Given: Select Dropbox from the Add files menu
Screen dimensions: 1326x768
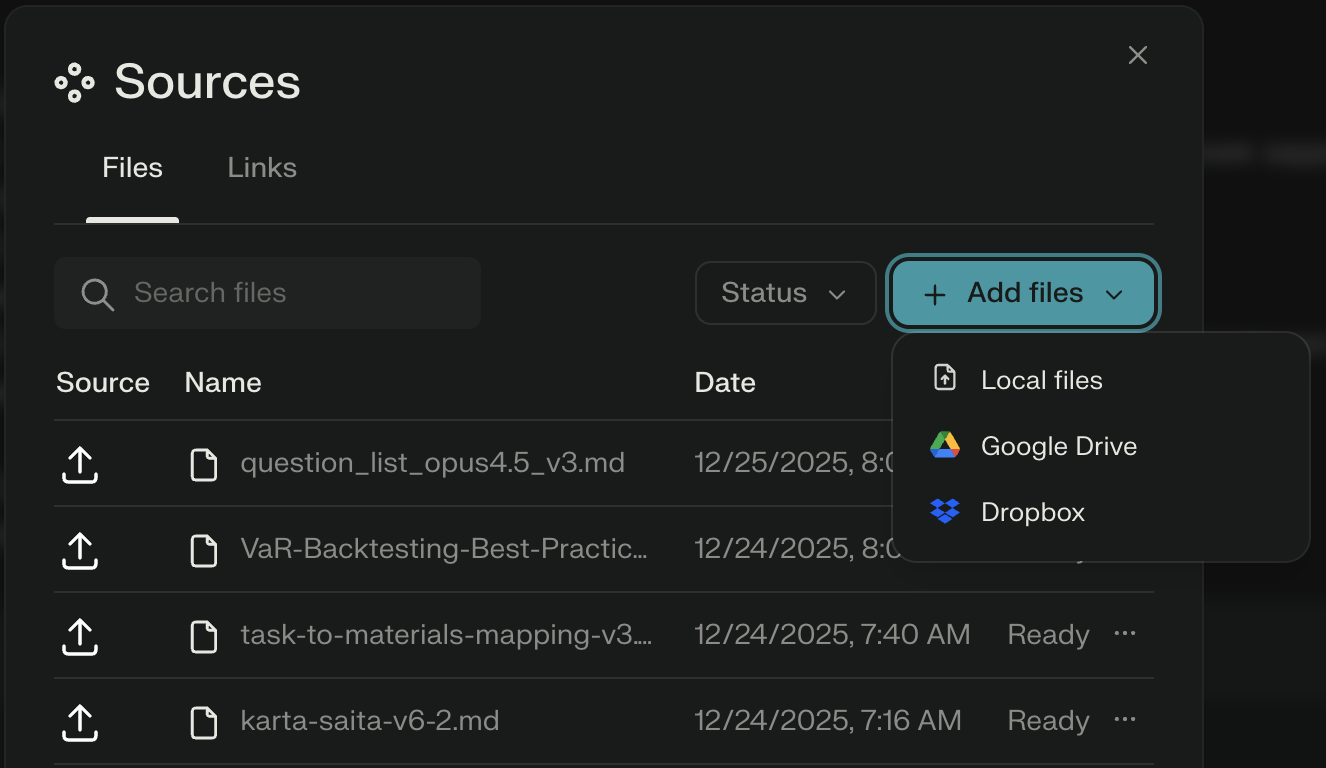Looking at the screenshot, I should 1032,512.
